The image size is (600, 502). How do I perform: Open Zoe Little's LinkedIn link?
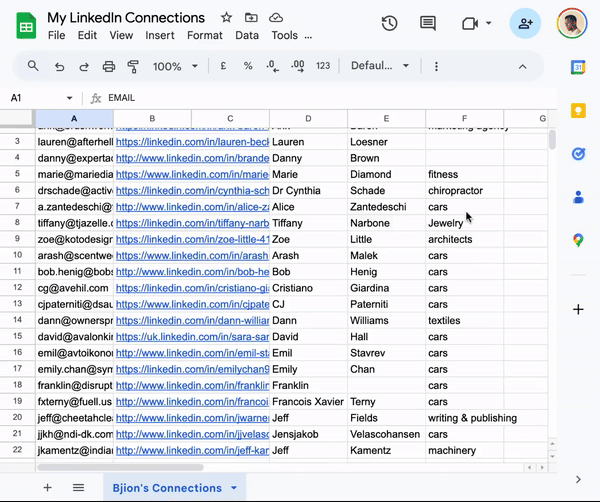pyautogui.click(x=192, y=240)
